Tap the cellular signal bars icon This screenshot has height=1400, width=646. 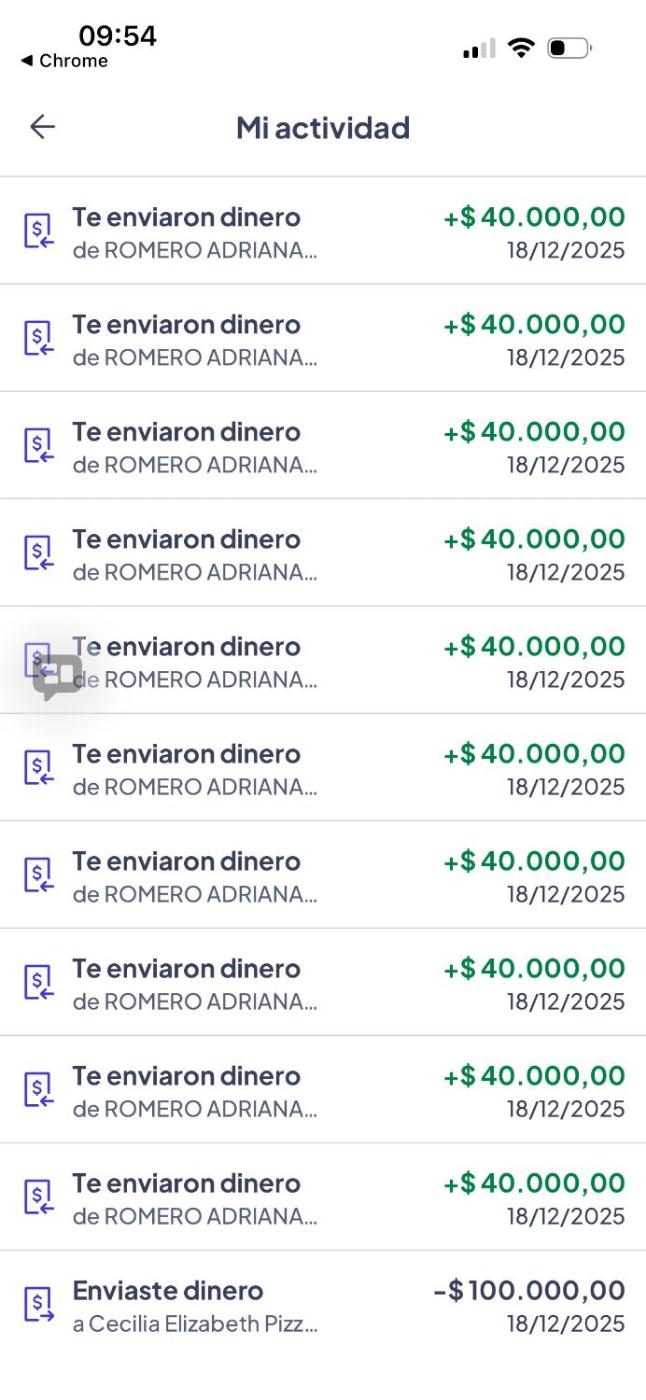click(479, 48)
